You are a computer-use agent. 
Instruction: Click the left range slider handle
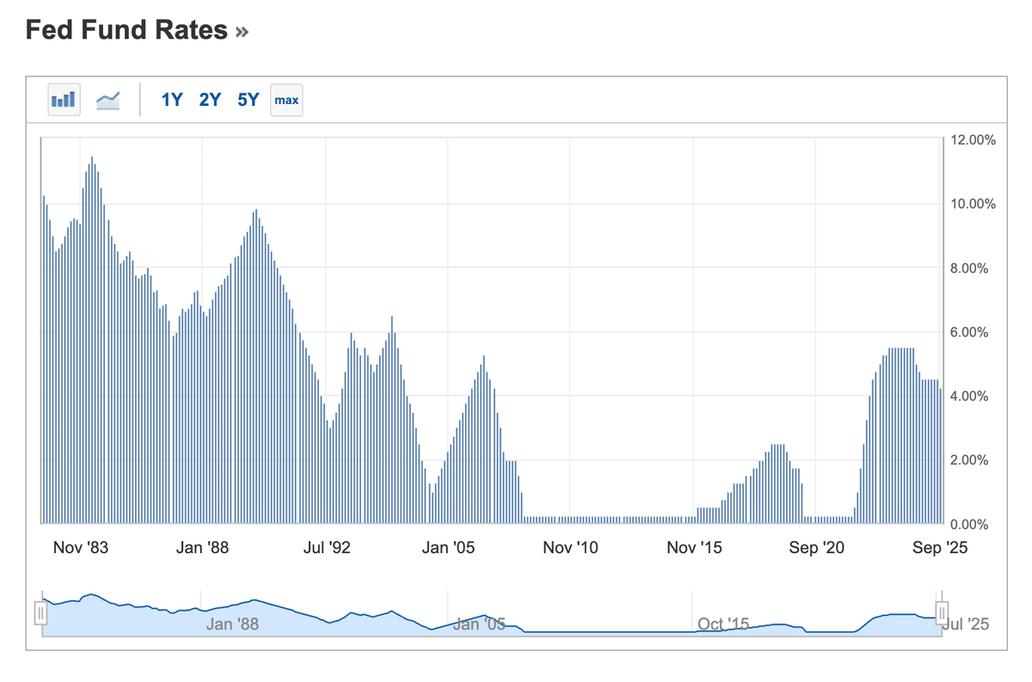coord(41,612)
